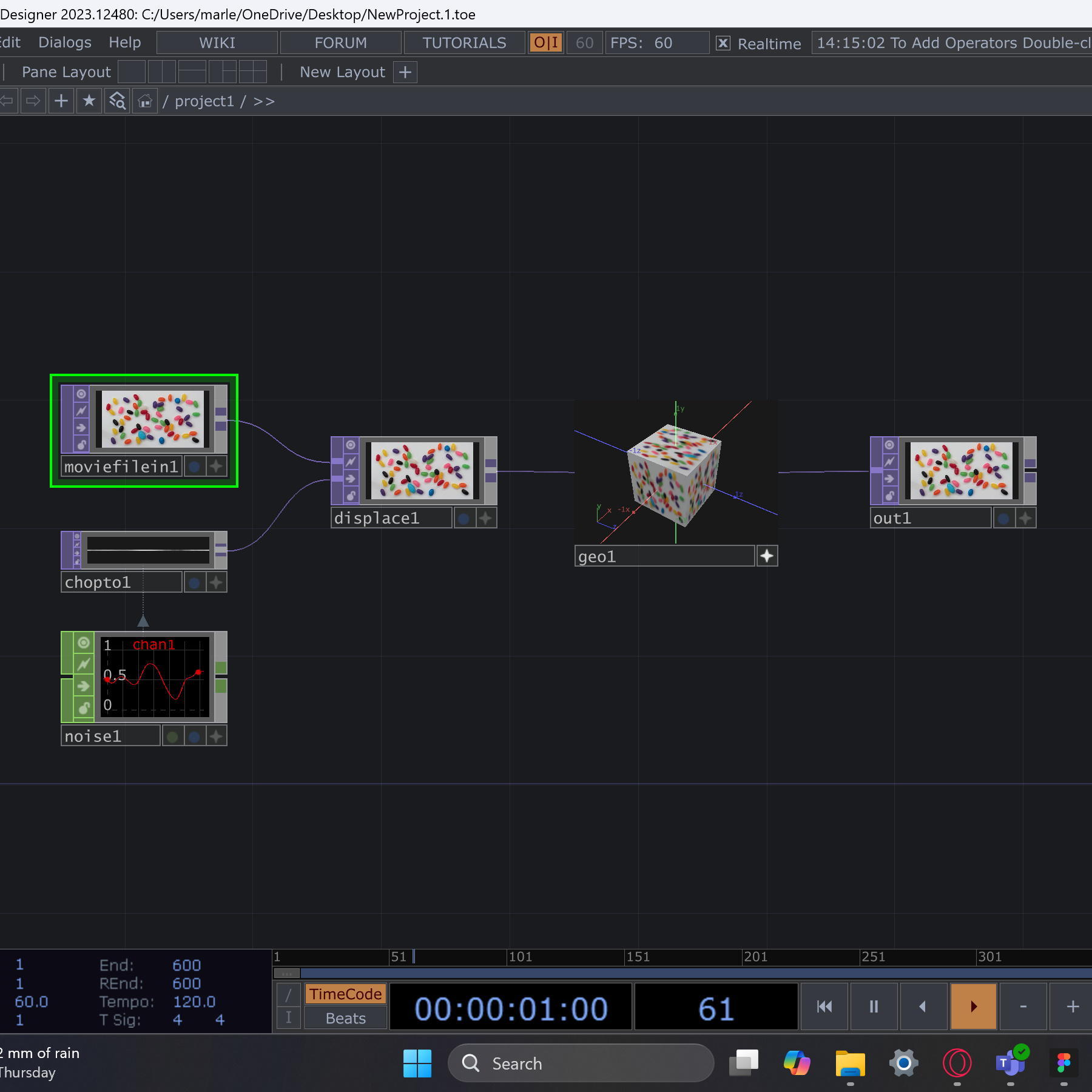Viewport: 1092px width, 1092px height.
Task: Click the bypass lightning flag on moviefilein1
Action: 81,412
